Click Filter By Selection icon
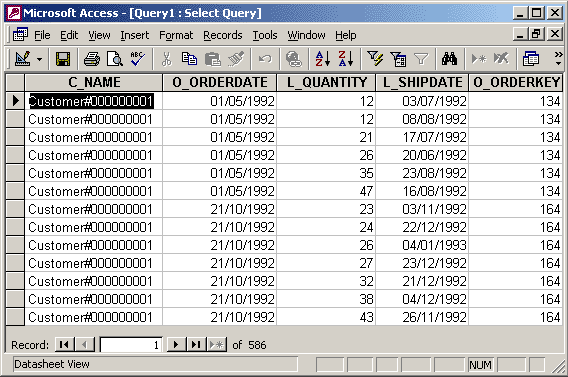Viewport: 568px width, 377px height. pos(375,59)
